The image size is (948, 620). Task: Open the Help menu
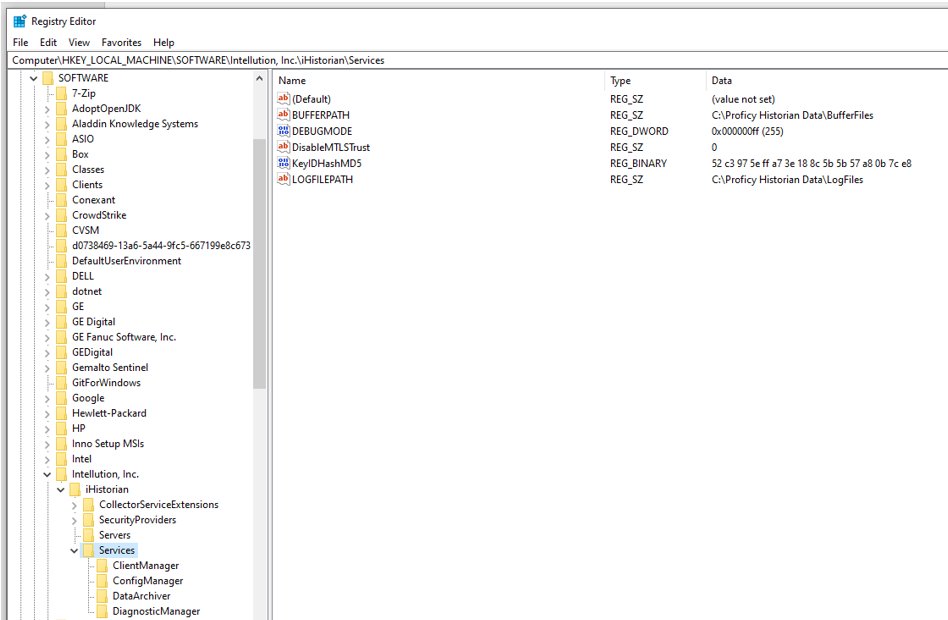(x=164, y=42)
